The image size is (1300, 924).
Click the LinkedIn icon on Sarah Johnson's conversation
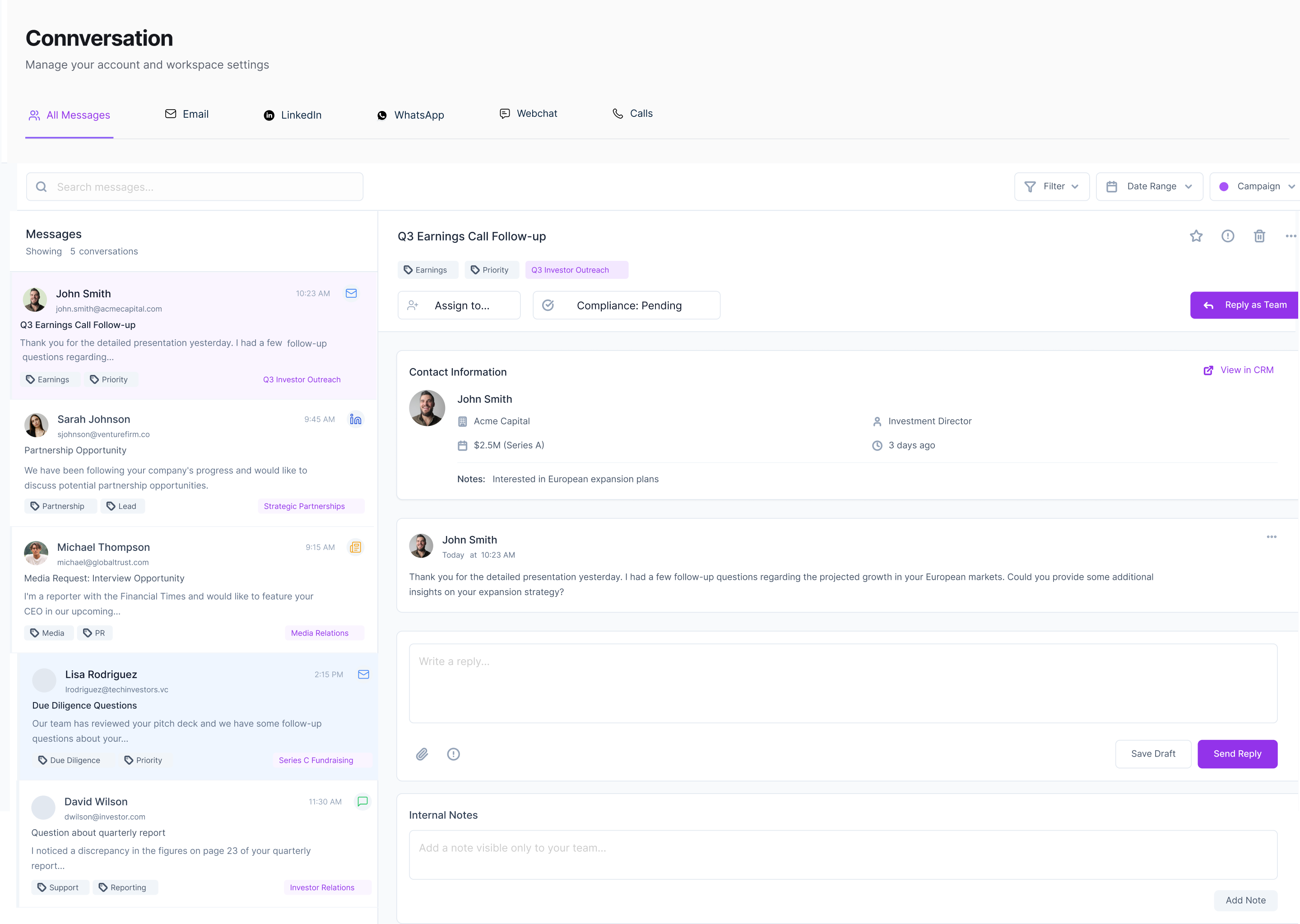[356, 419]
